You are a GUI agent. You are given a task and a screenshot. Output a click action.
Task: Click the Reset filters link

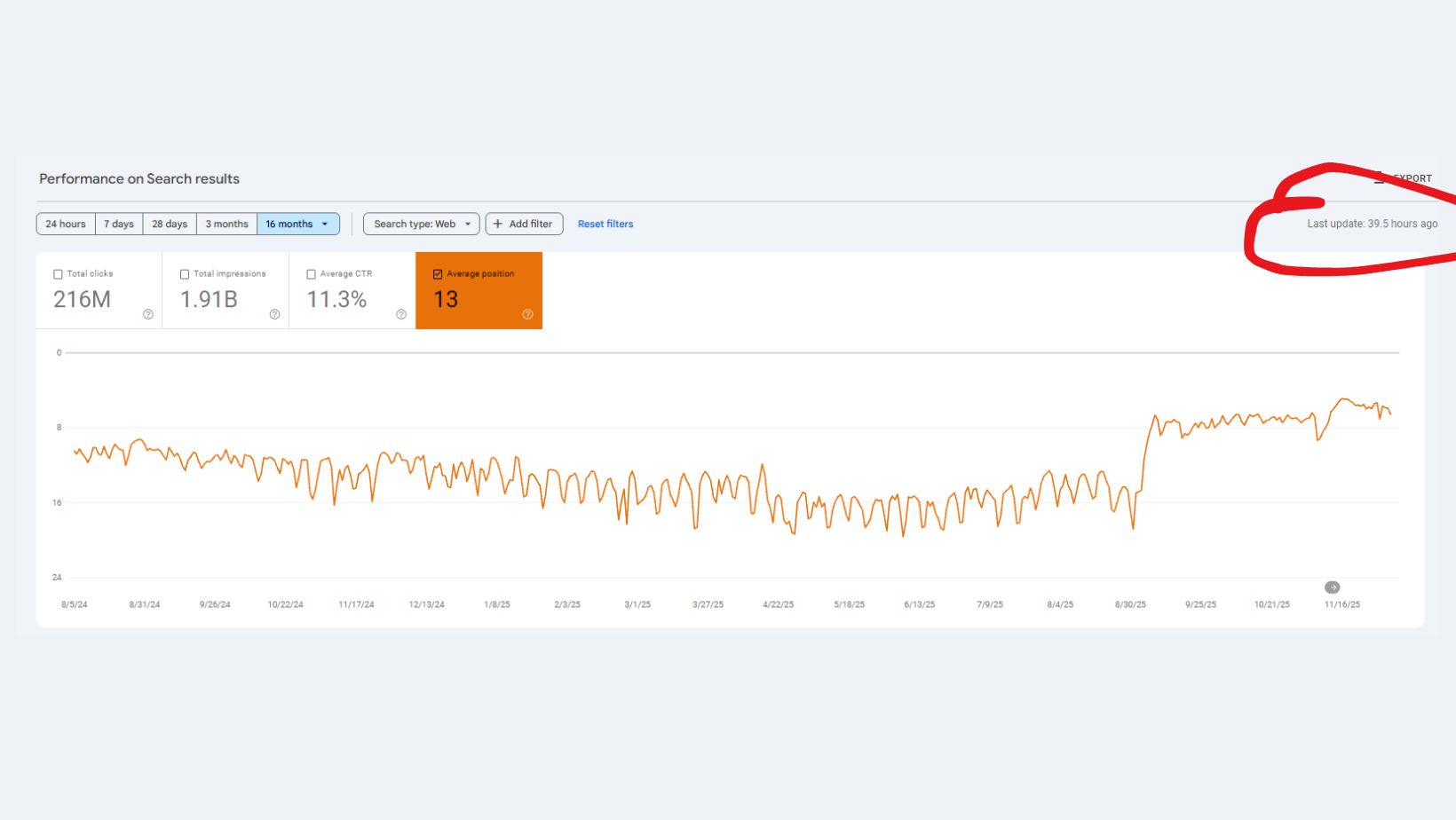pos(605,224)
